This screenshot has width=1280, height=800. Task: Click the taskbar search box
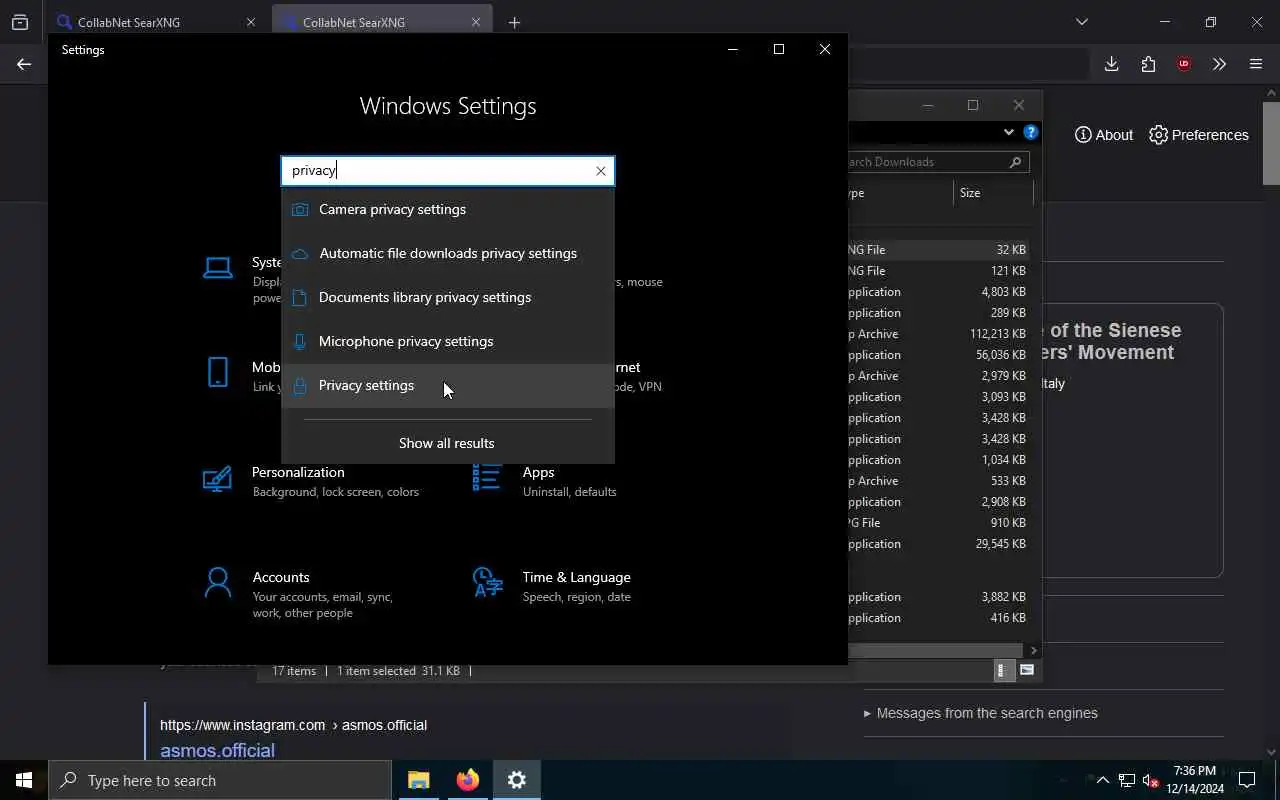click(220, 780)
